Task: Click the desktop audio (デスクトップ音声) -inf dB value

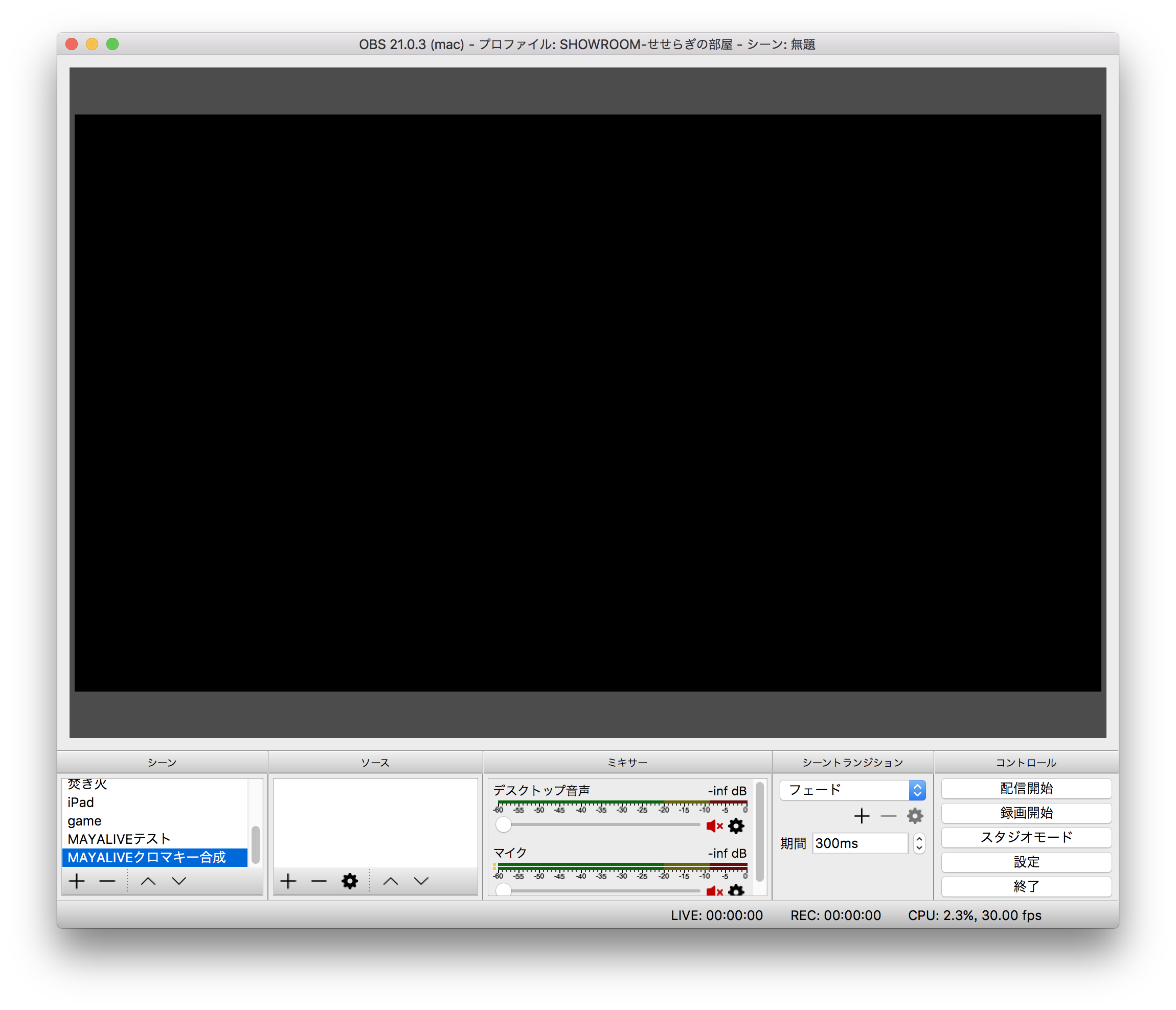Action: point(727,791)
